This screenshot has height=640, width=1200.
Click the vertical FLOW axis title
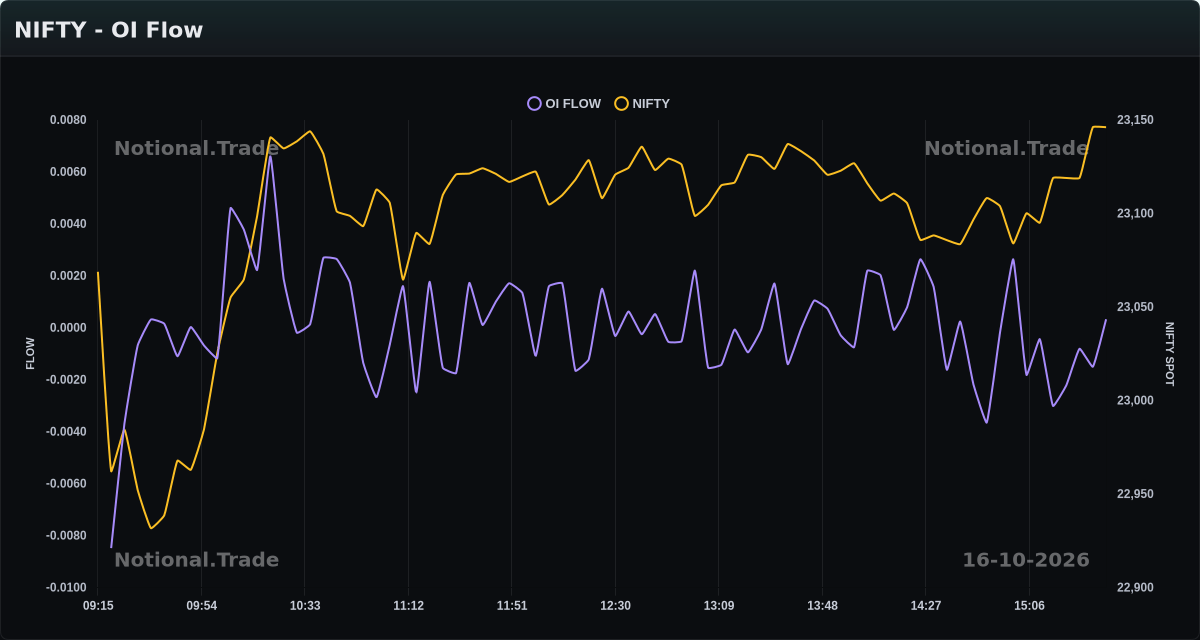tap(30, 354)
